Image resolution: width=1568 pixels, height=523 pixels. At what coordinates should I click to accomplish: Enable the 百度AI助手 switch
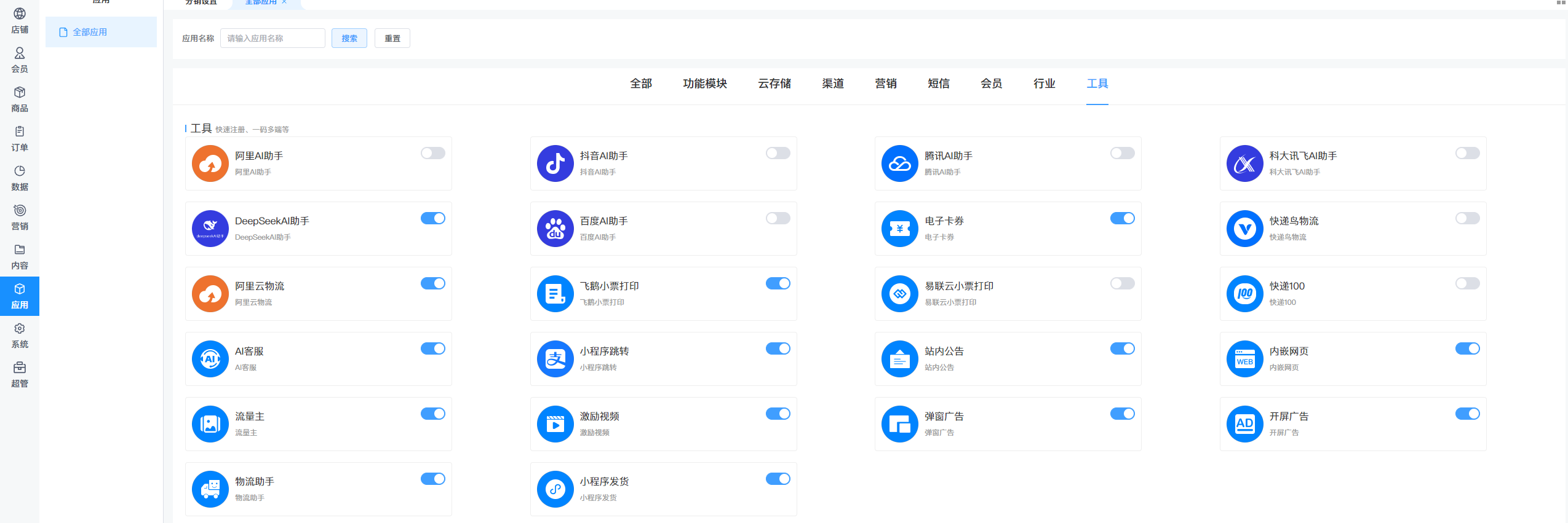(x=778, y=218)
